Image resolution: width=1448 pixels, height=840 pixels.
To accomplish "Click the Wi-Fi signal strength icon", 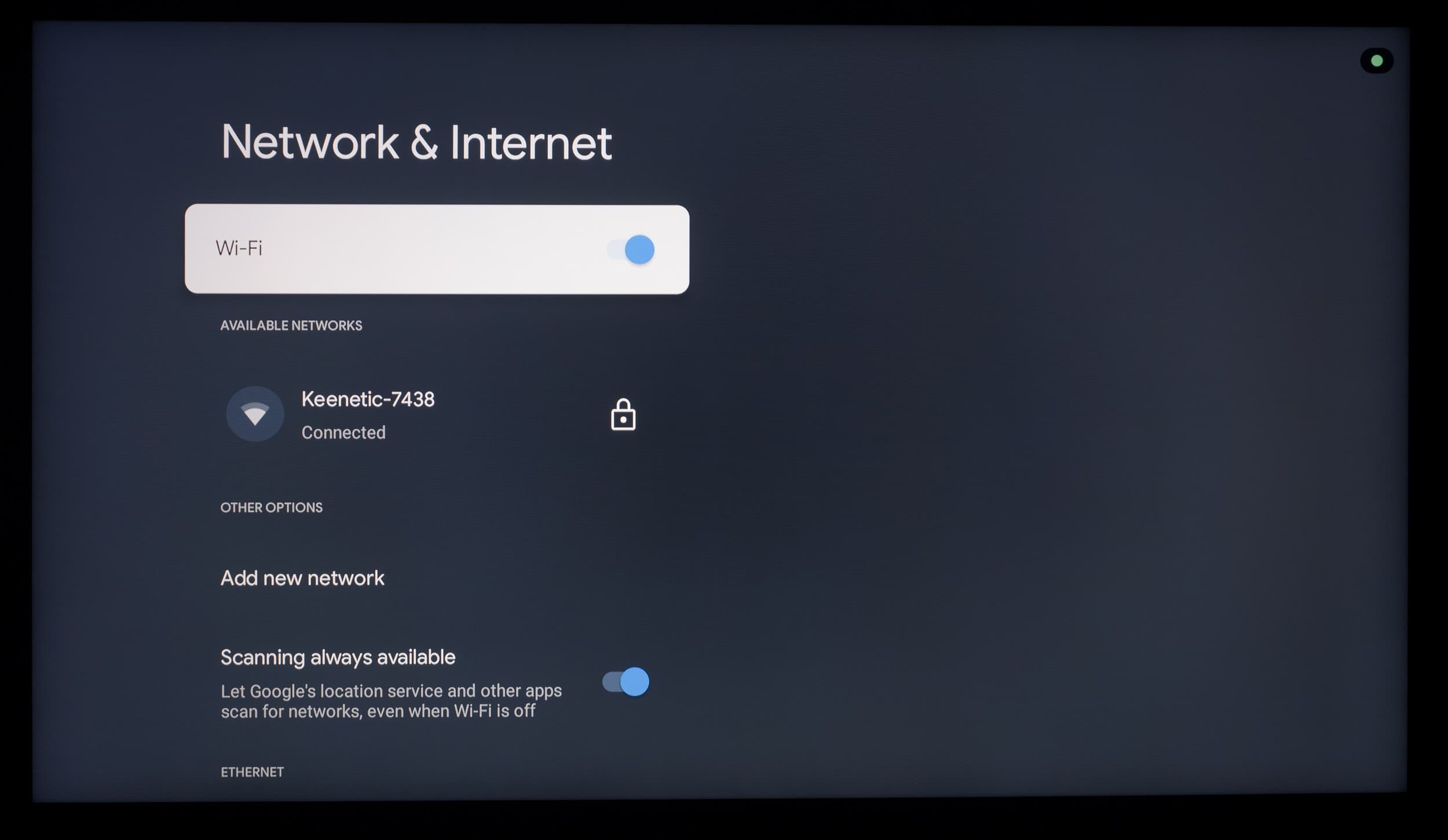I will pos(255,415).
